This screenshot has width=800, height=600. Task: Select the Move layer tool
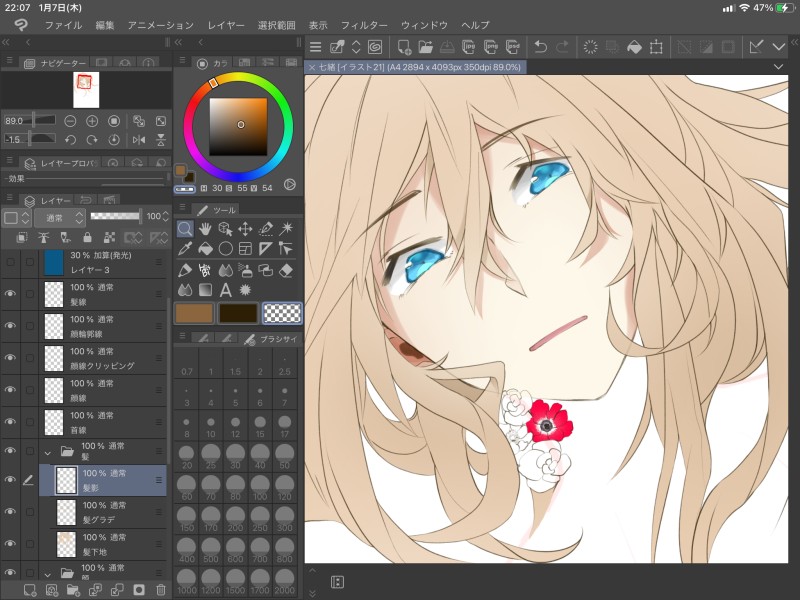[x=245, y=229]
